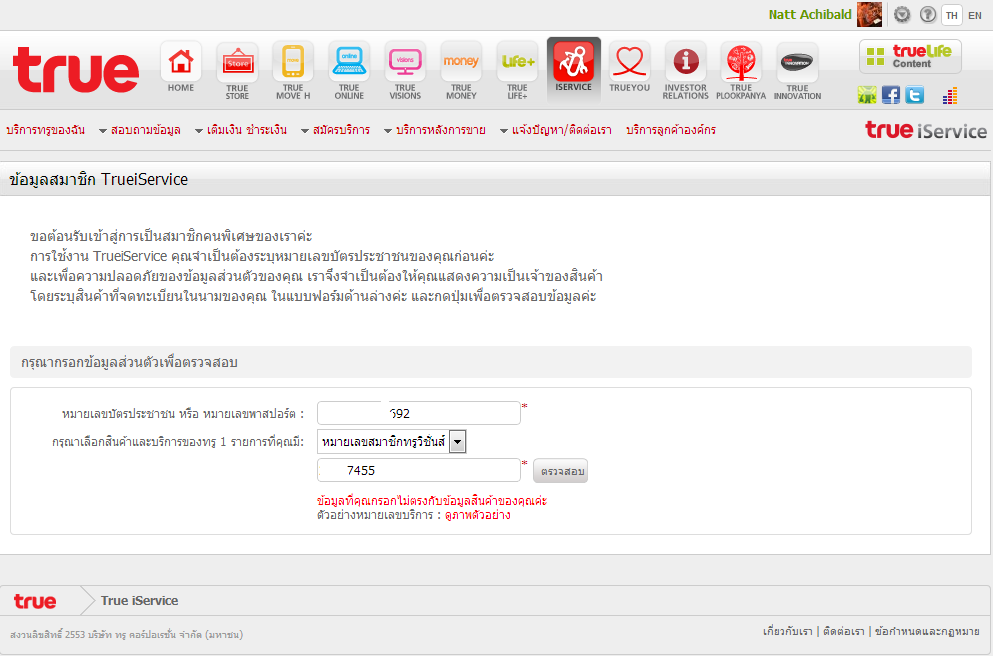Click the Natt Achibald profile picture
The height and width of the screenshot is (656, 993).
pos(869,15)
